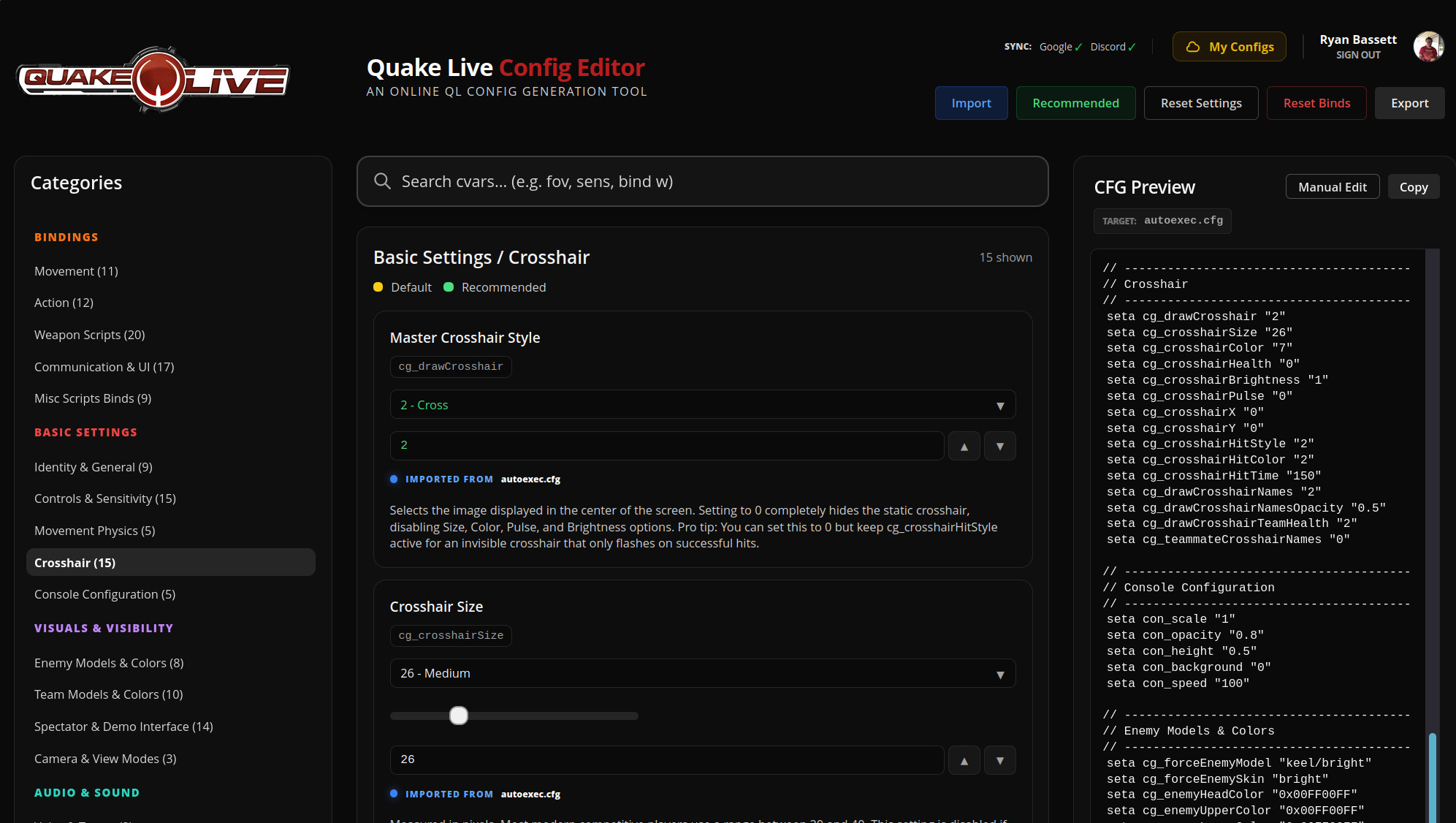Adjust the Crosshair Size slider handle
The height and width of the screenshot is (823, 1456).
click(x=458, y=716)
